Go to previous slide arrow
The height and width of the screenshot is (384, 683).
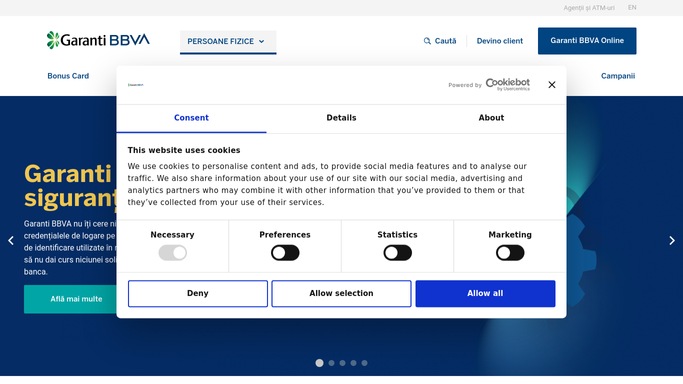11,240
